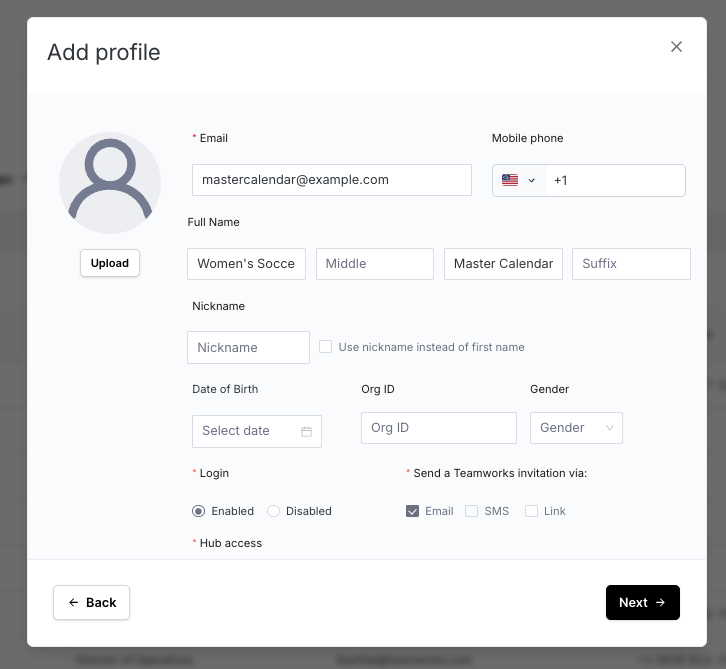Viewport: 726px width, 669px height.
Task: Click the Email input field
Action: (x=331, y=180)
